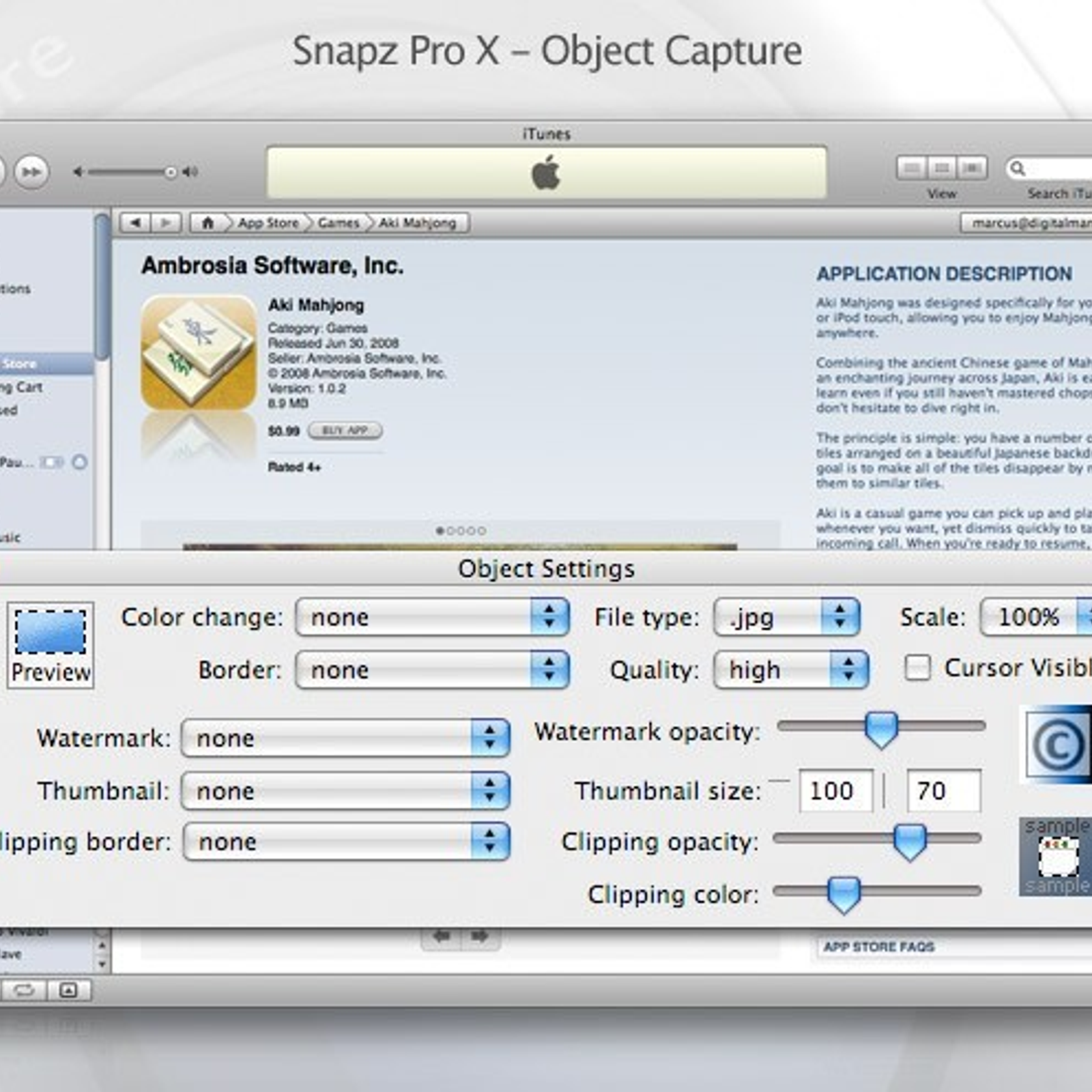Image resolution: width=1092 pixels, height=1092 pixels.
Task: Click the clipping sample preview image
Action: [1055, 857]
